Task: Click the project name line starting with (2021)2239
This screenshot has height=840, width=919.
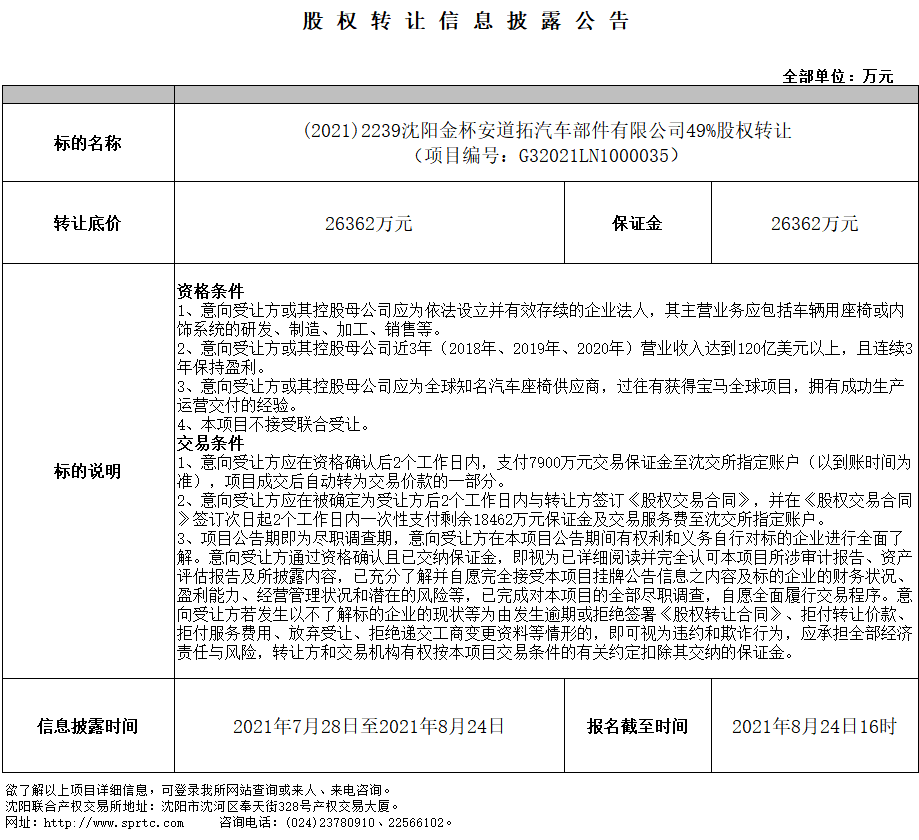Action: [x=546, y=131]
